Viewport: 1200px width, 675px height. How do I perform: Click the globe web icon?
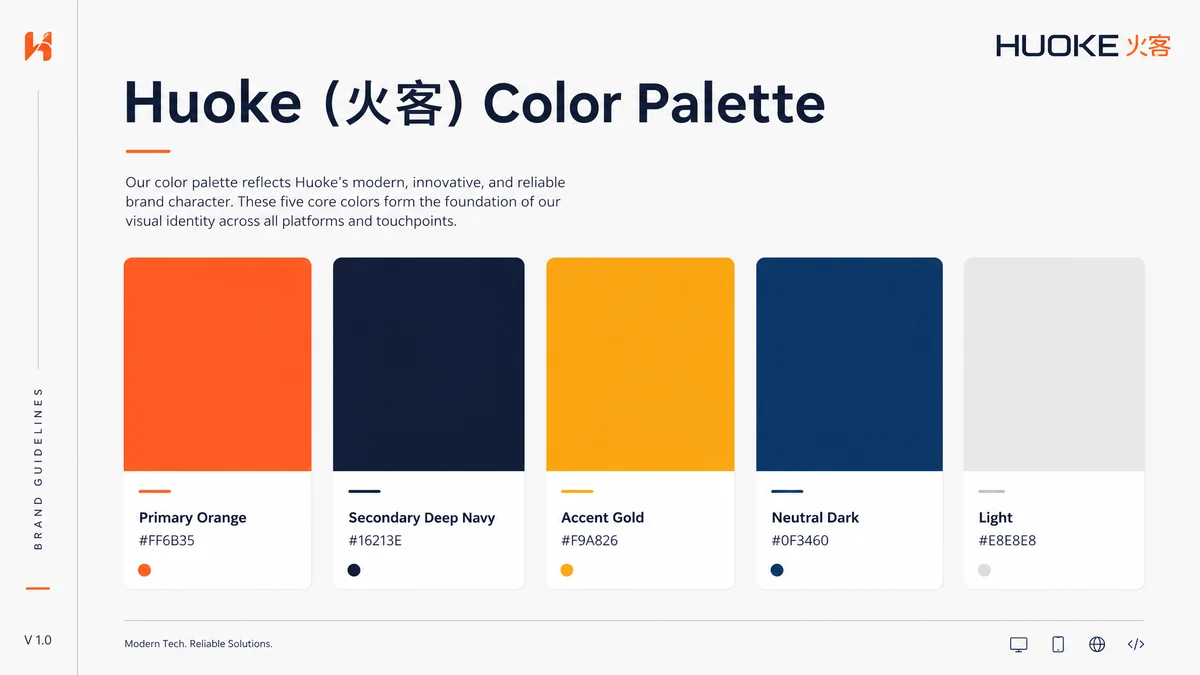coord(1097,644)
